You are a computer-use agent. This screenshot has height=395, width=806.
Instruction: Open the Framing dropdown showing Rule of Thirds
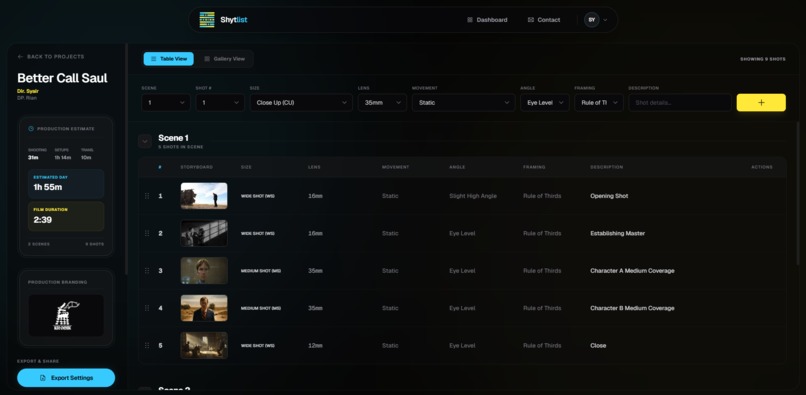click(x=599, y=102)
